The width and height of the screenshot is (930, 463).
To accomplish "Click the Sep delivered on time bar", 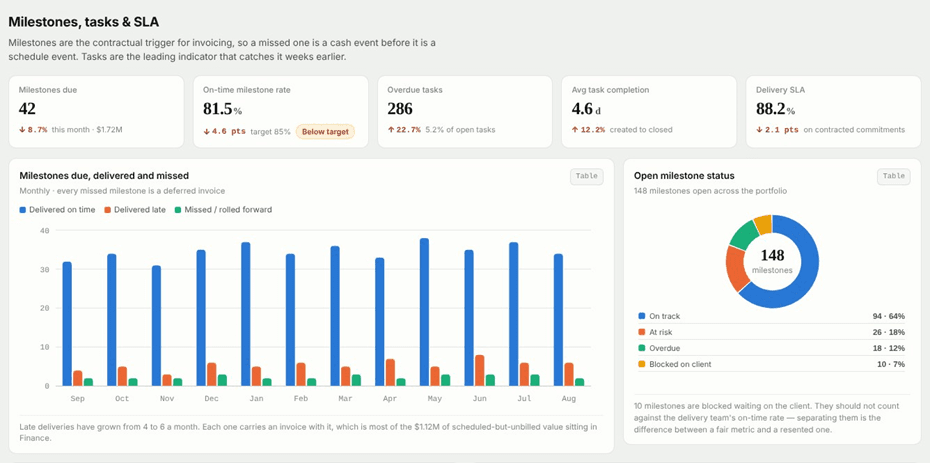I will click(x=67, y=324).
